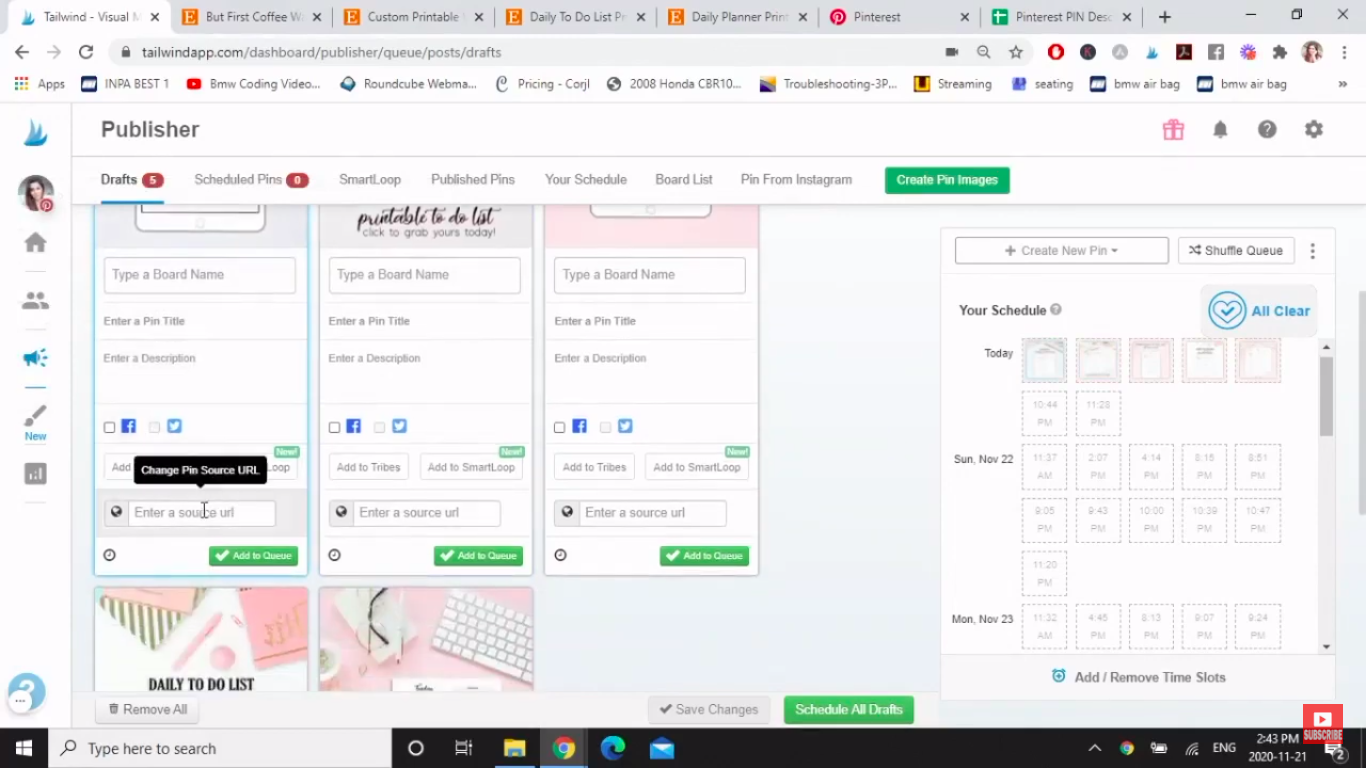This screenshot has height=768, width=1366.
Task: Toggle Twitter checkbox on second draft
Action: [x=379, y=427]
